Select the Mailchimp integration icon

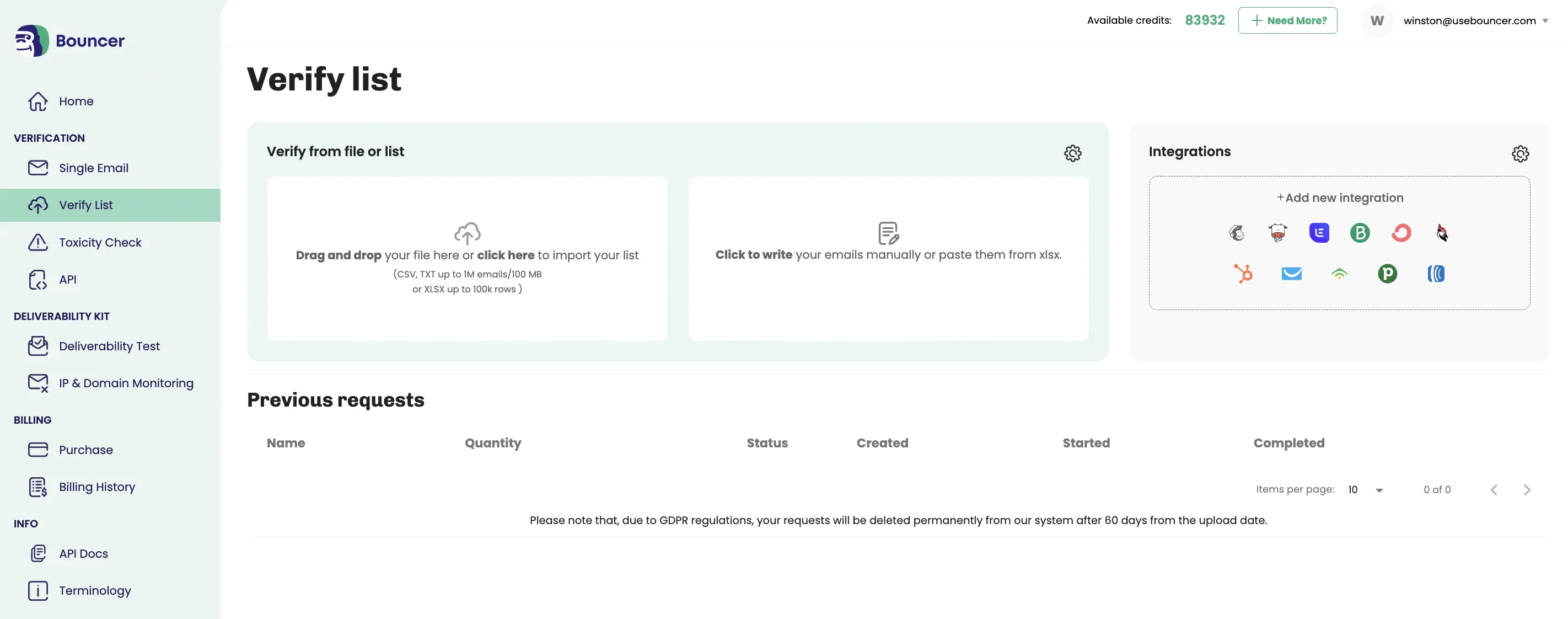(1236, 233)
